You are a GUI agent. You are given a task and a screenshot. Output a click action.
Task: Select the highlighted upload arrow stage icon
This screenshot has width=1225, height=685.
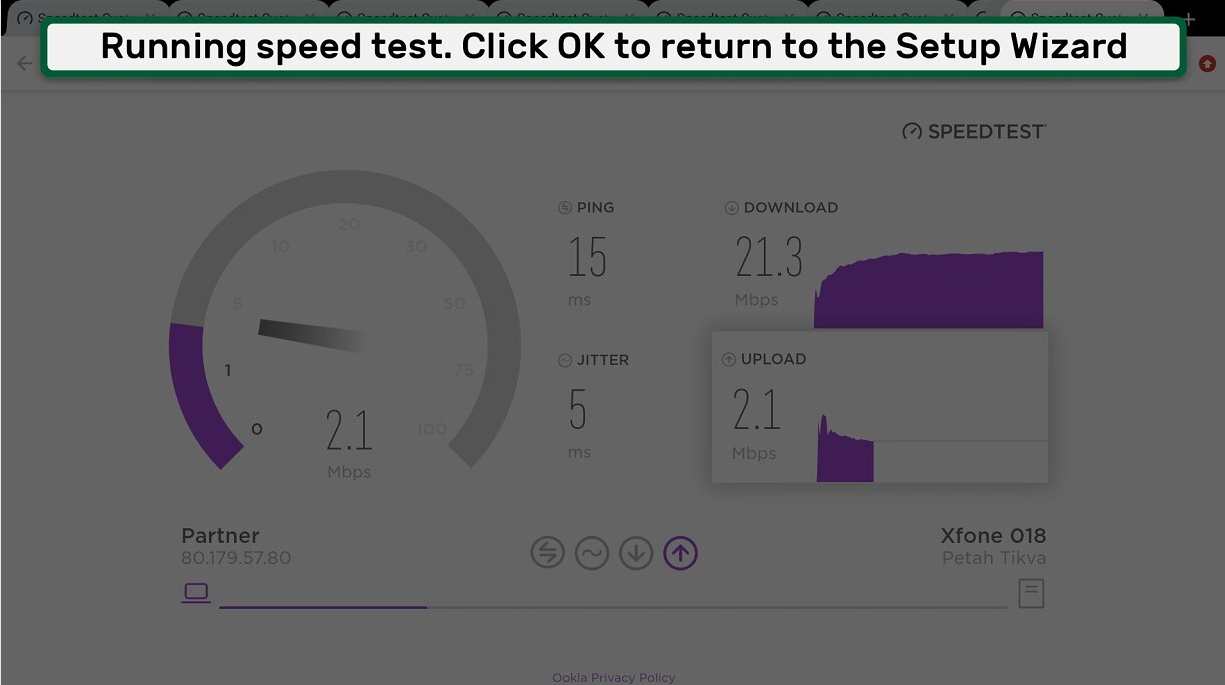pyautogui.click(x=680, y=553)
